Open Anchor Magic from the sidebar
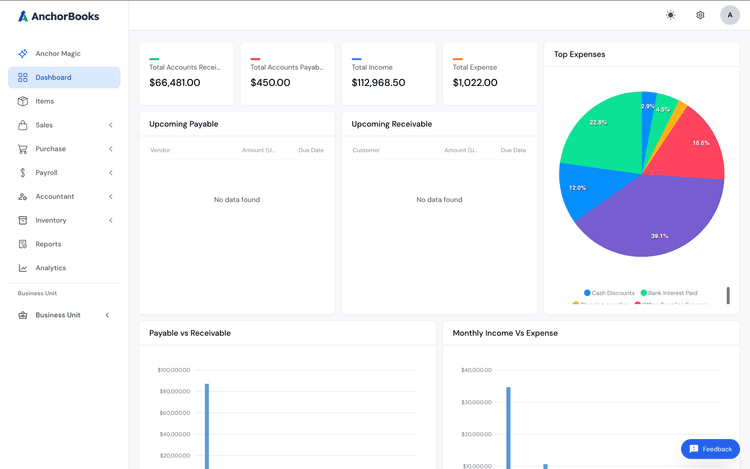This screenshot has height=469, width=750. (x=57, y=54)
